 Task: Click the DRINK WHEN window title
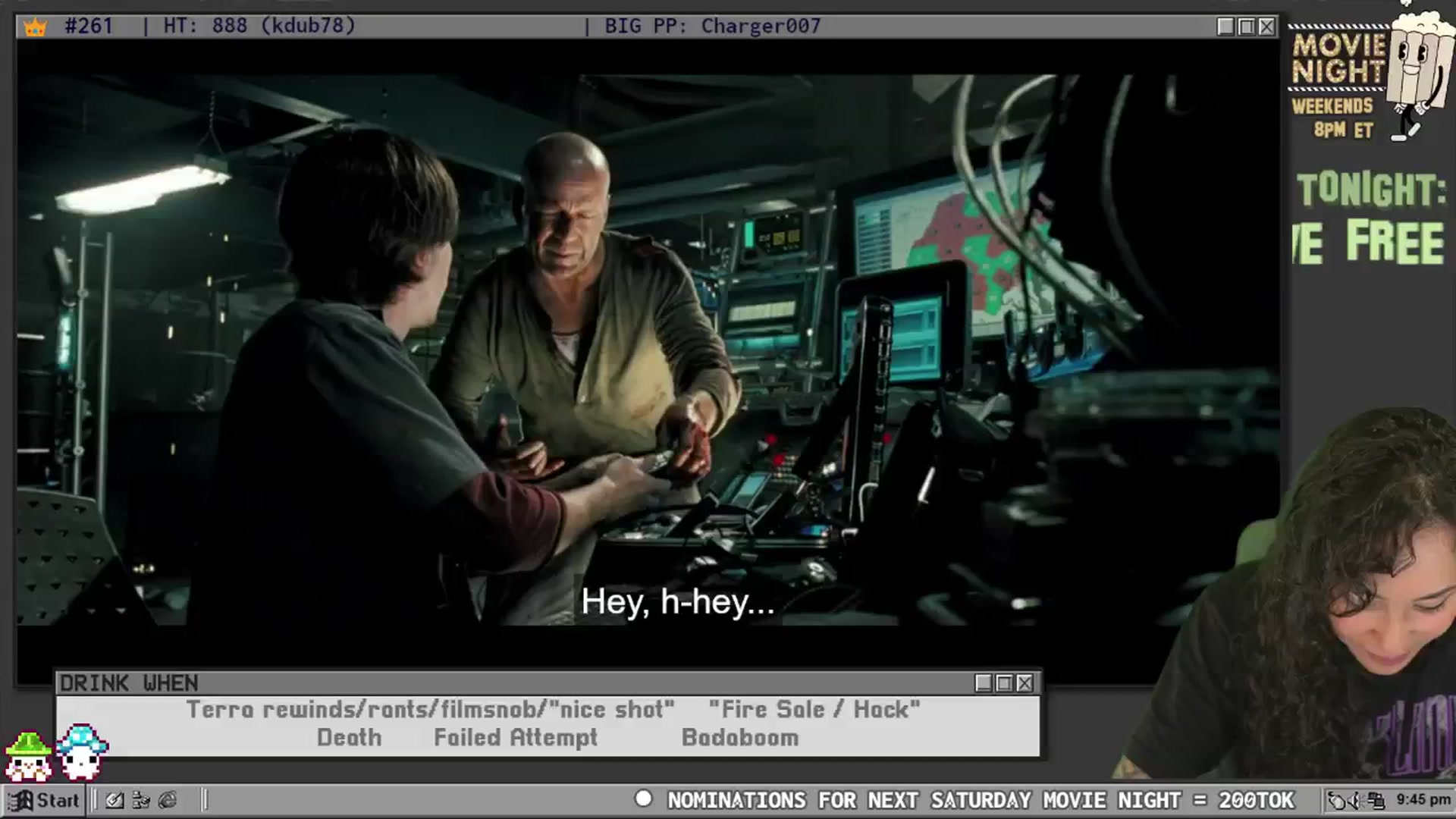[x=129, y=683]
